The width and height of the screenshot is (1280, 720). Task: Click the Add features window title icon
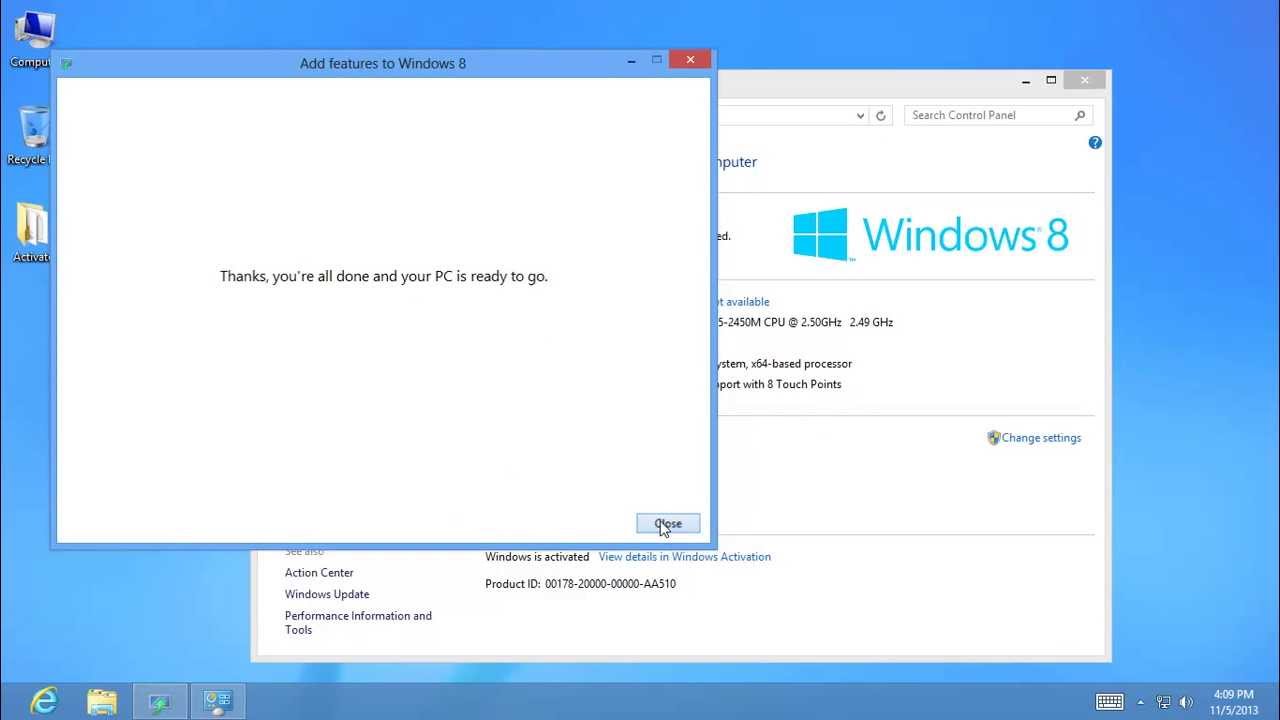click(x=66, y=63)
